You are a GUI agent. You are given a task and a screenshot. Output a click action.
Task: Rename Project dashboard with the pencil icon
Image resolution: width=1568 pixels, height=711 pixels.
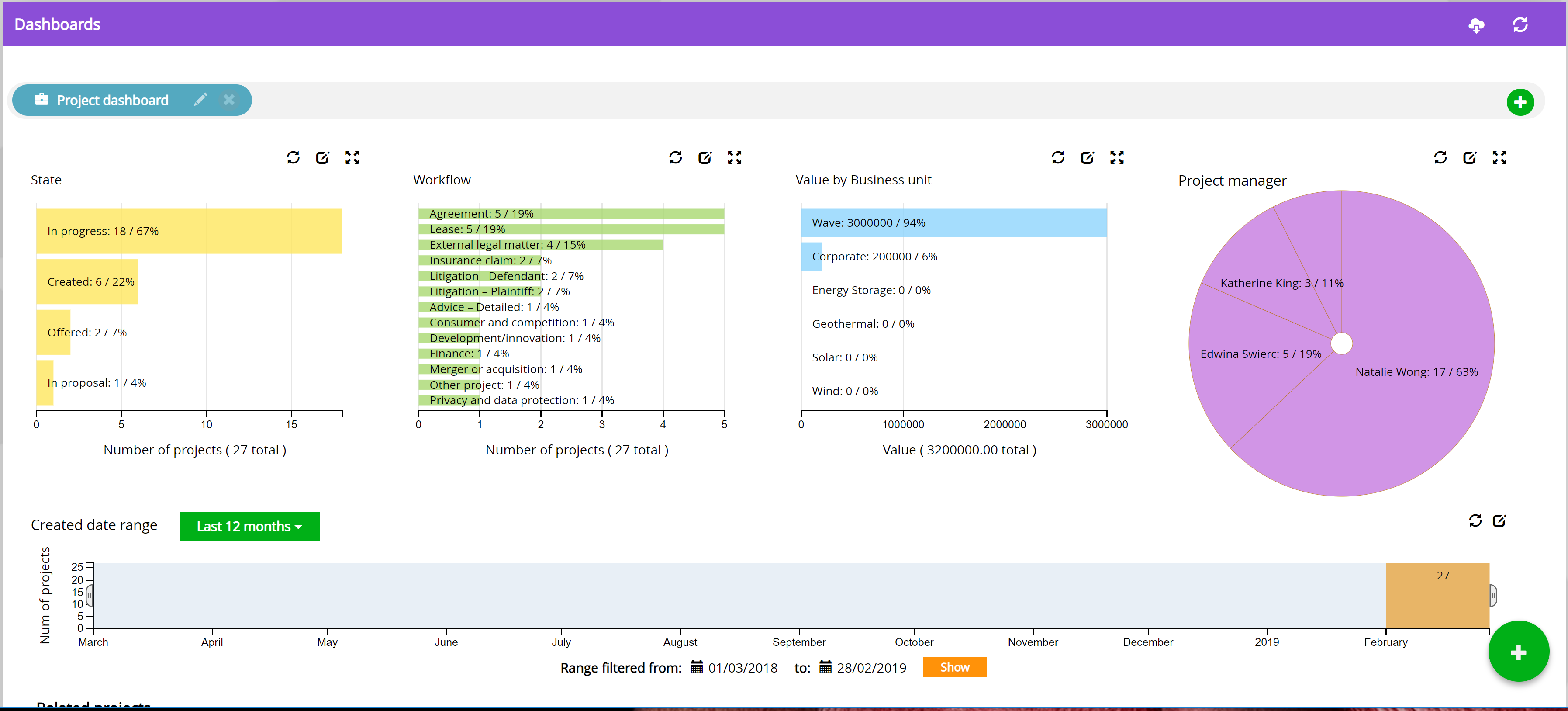point(200,99)
